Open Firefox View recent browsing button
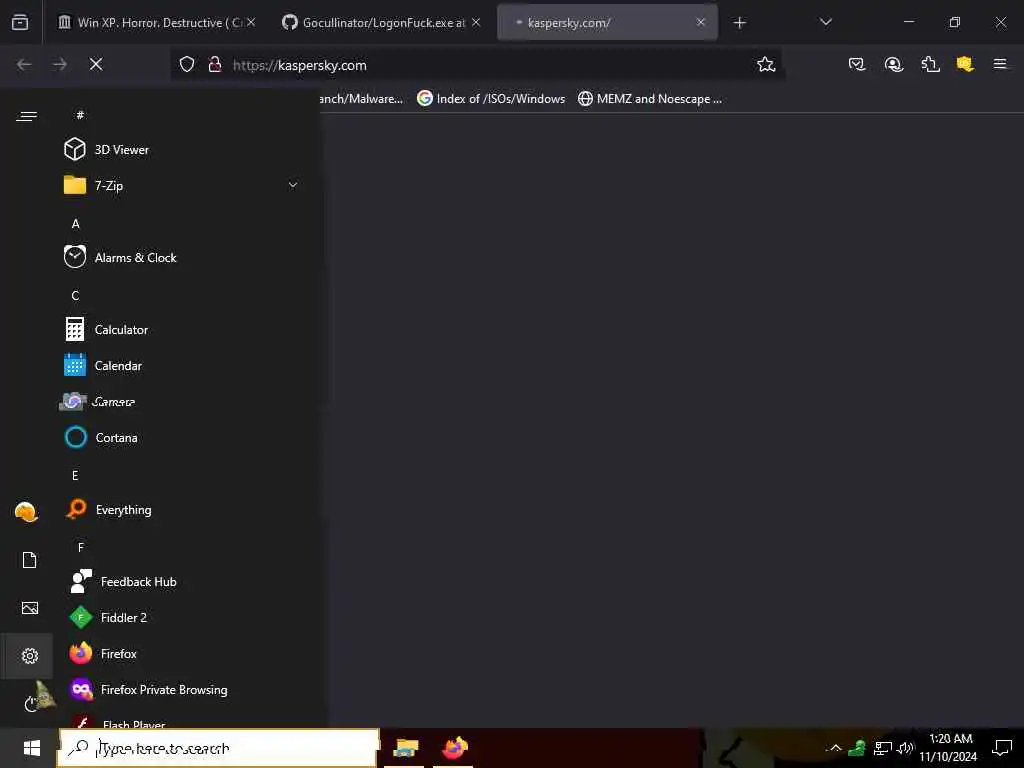This screenshot has width=1024, height=768. (20, 22)
